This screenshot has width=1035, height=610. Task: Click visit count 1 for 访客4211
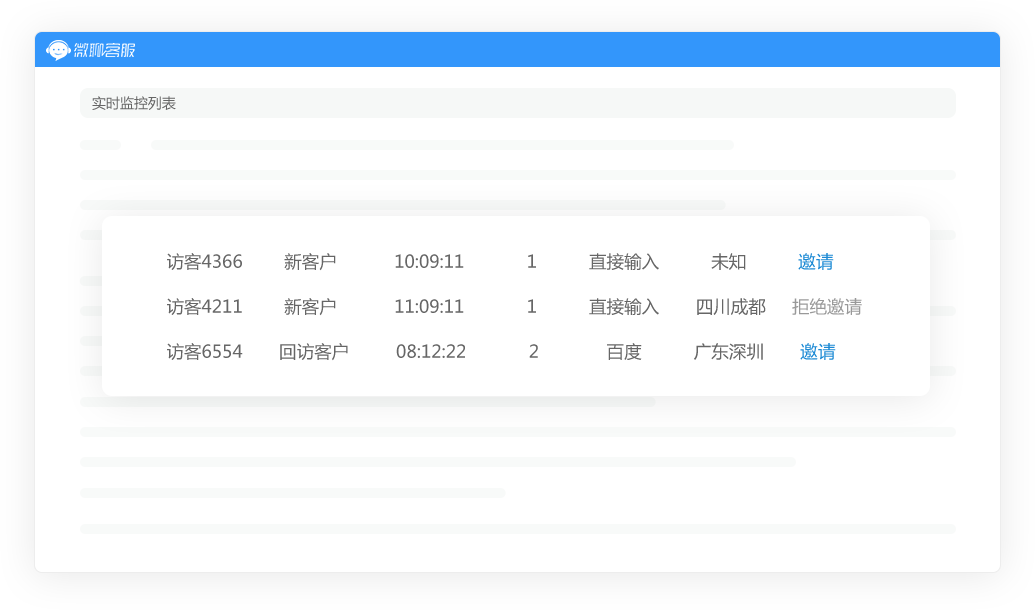[531, 307]
